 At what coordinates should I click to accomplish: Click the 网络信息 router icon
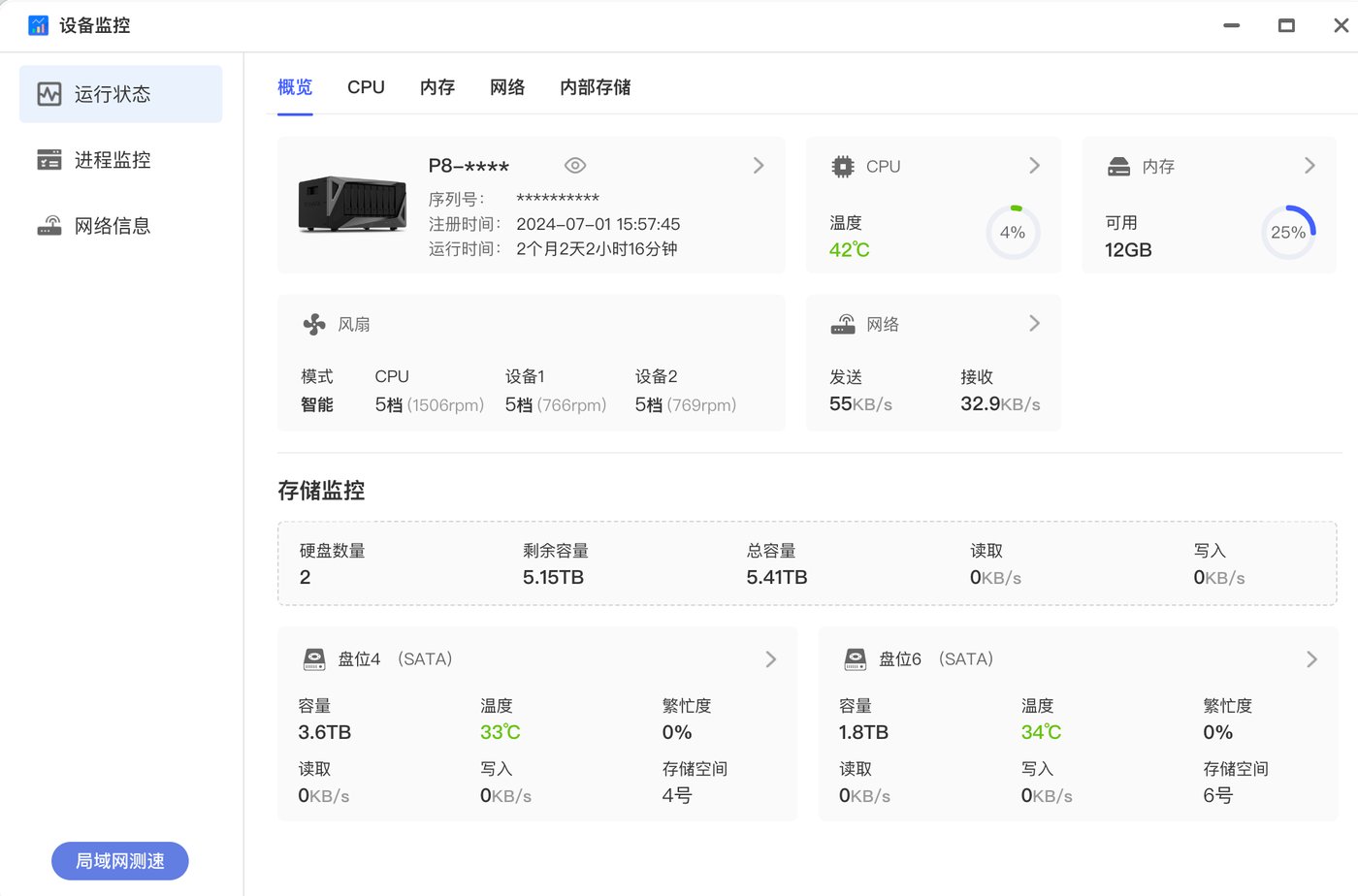pos(49,226)
